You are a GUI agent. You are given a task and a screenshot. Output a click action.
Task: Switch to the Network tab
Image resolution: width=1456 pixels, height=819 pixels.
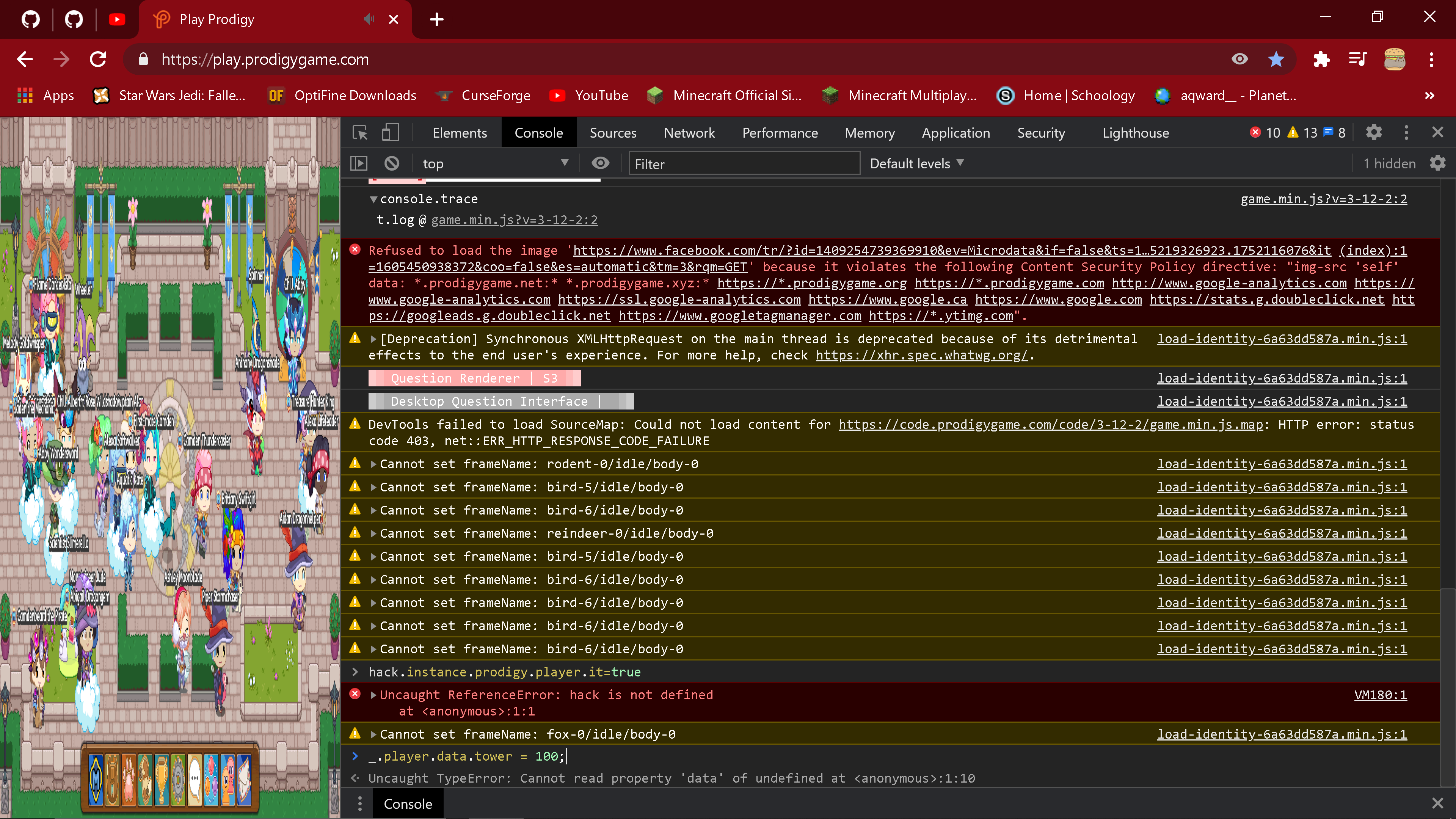coord(689,132)
